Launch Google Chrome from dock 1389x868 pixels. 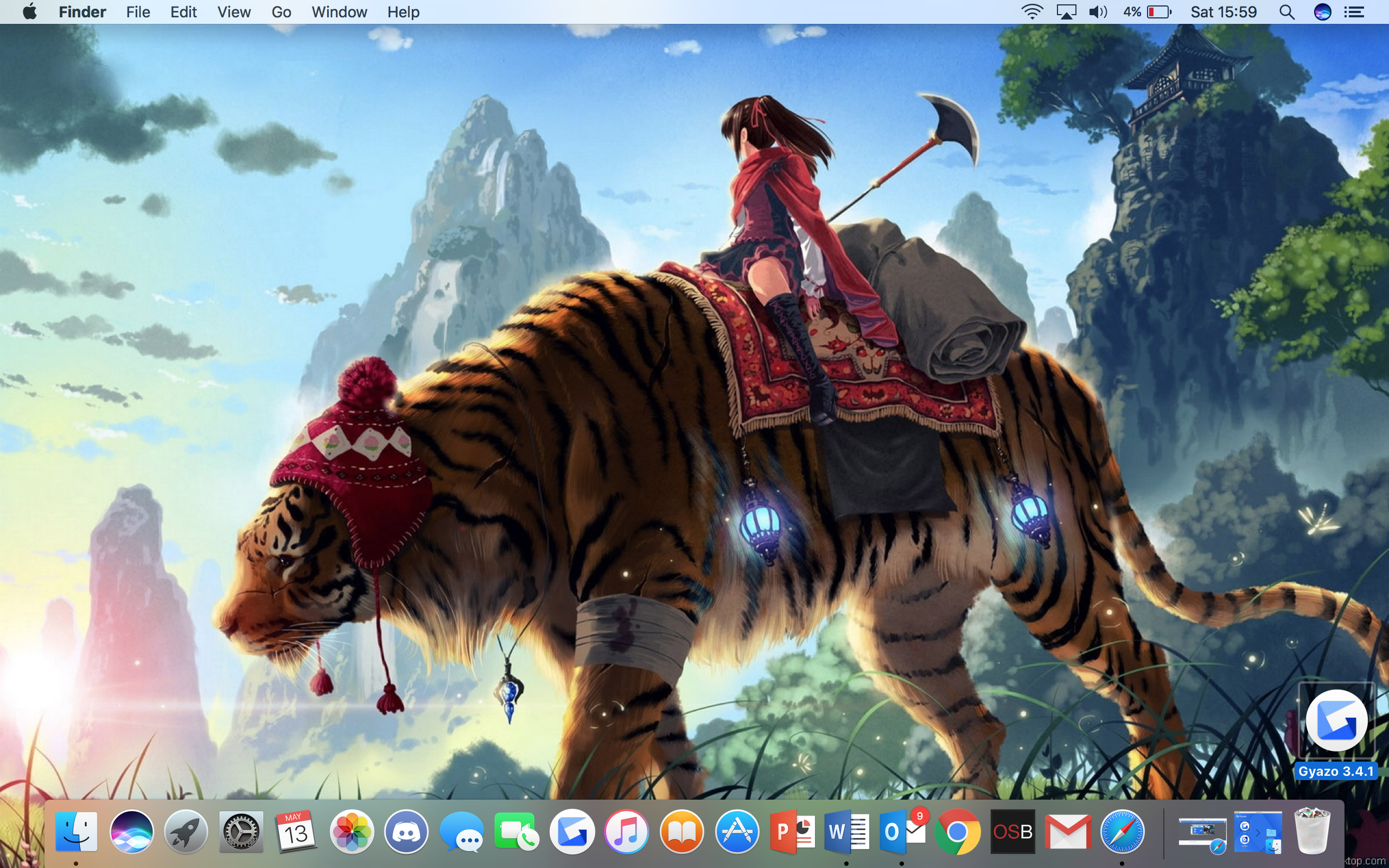click(x=957, y=832)
